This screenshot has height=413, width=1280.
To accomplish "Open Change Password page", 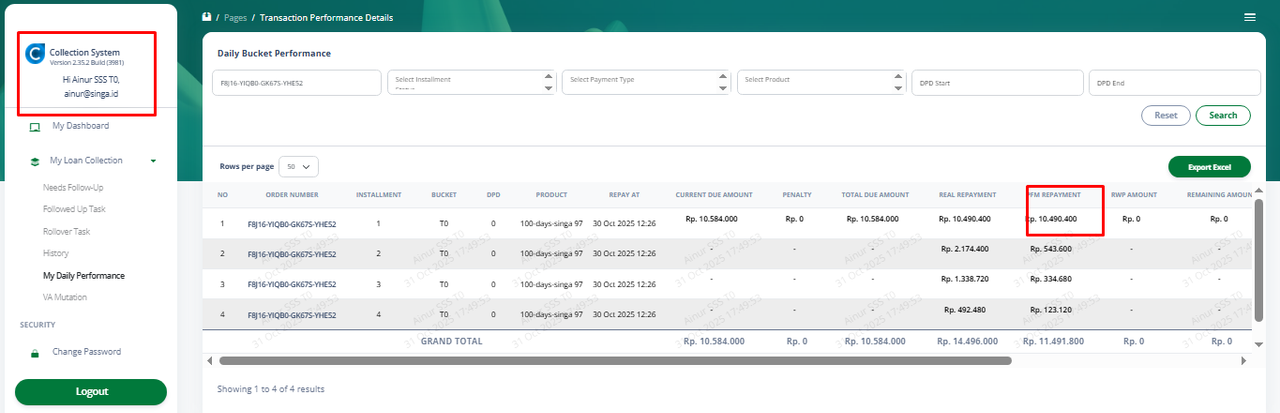I will pos(87,352).
